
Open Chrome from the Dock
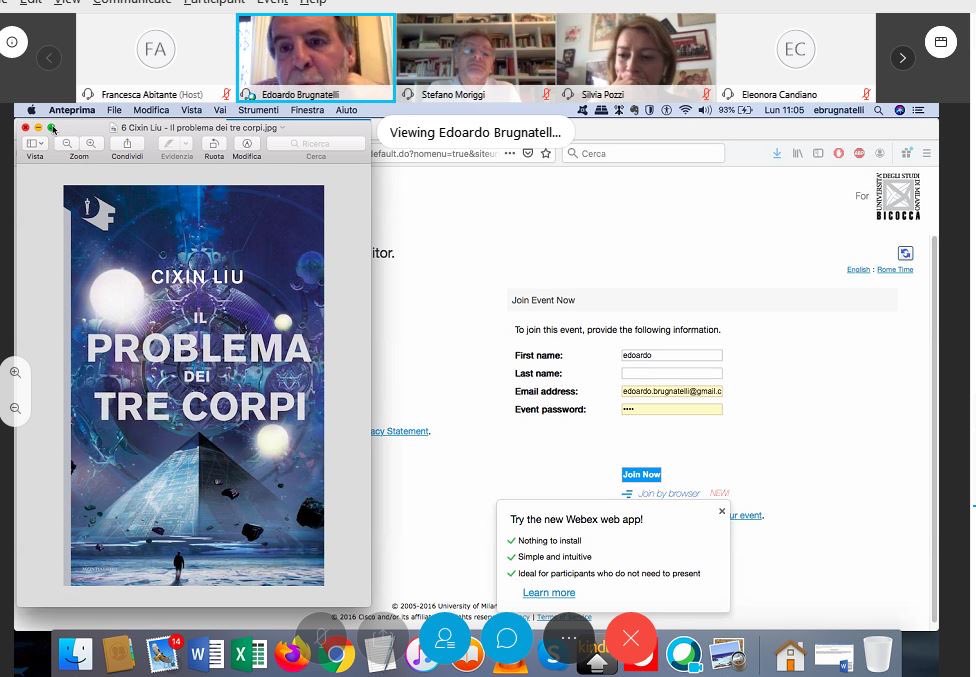point(337,655)
